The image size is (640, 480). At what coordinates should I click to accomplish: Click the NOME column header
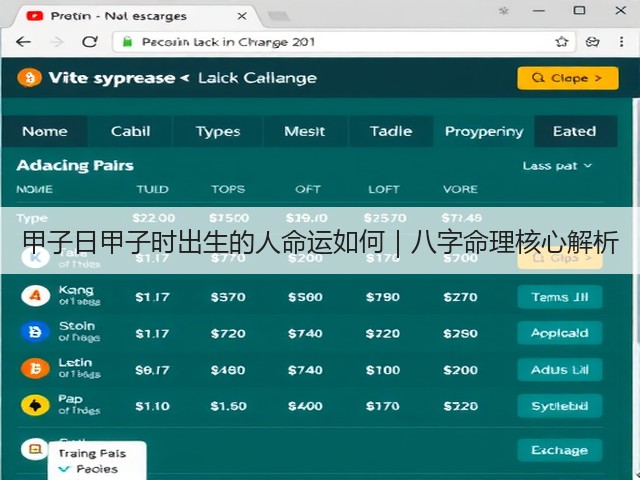click(x=34, y=189)
